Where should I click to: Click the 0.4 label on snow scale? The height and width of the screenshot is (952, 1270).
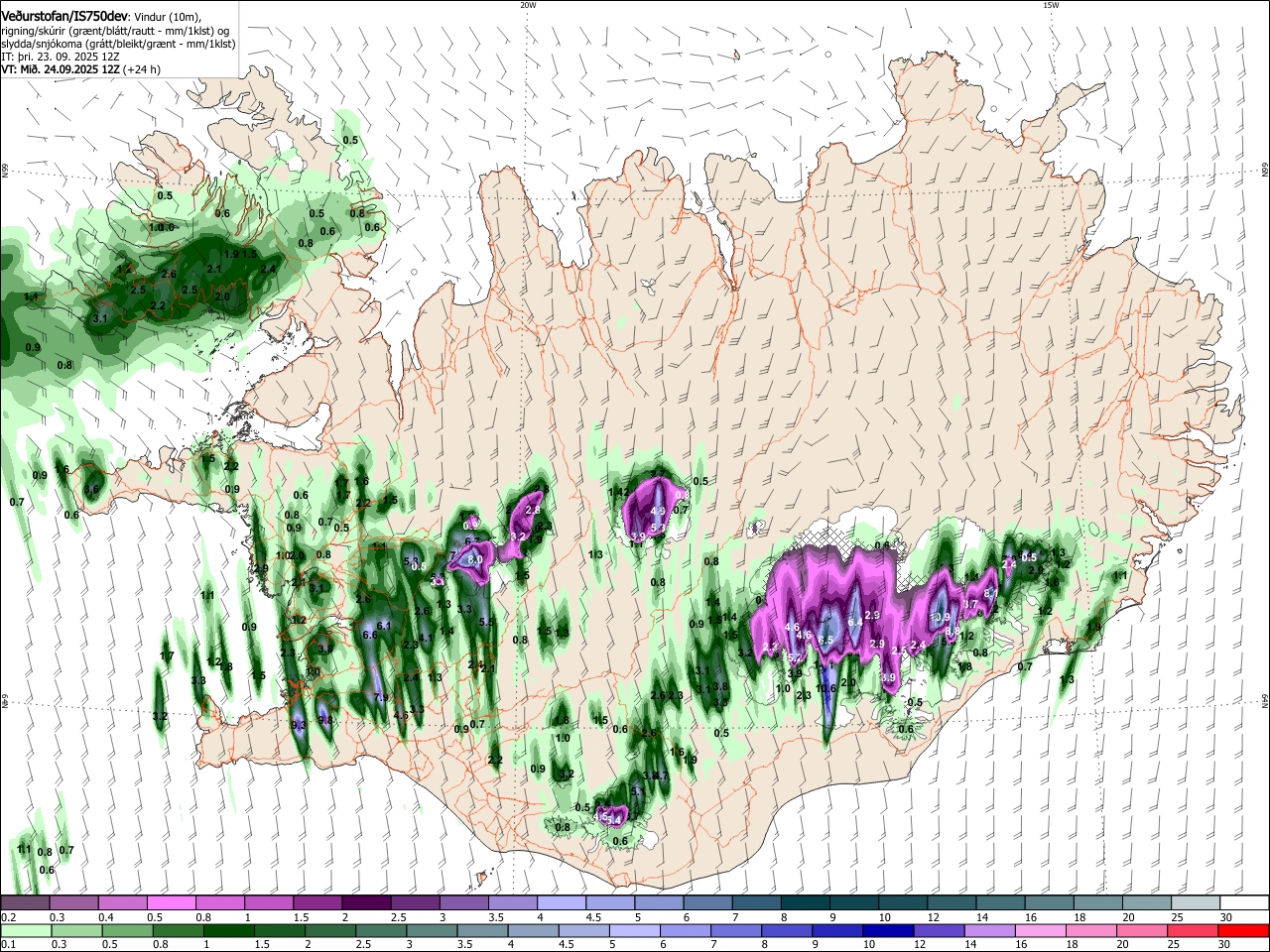(106, 918)
